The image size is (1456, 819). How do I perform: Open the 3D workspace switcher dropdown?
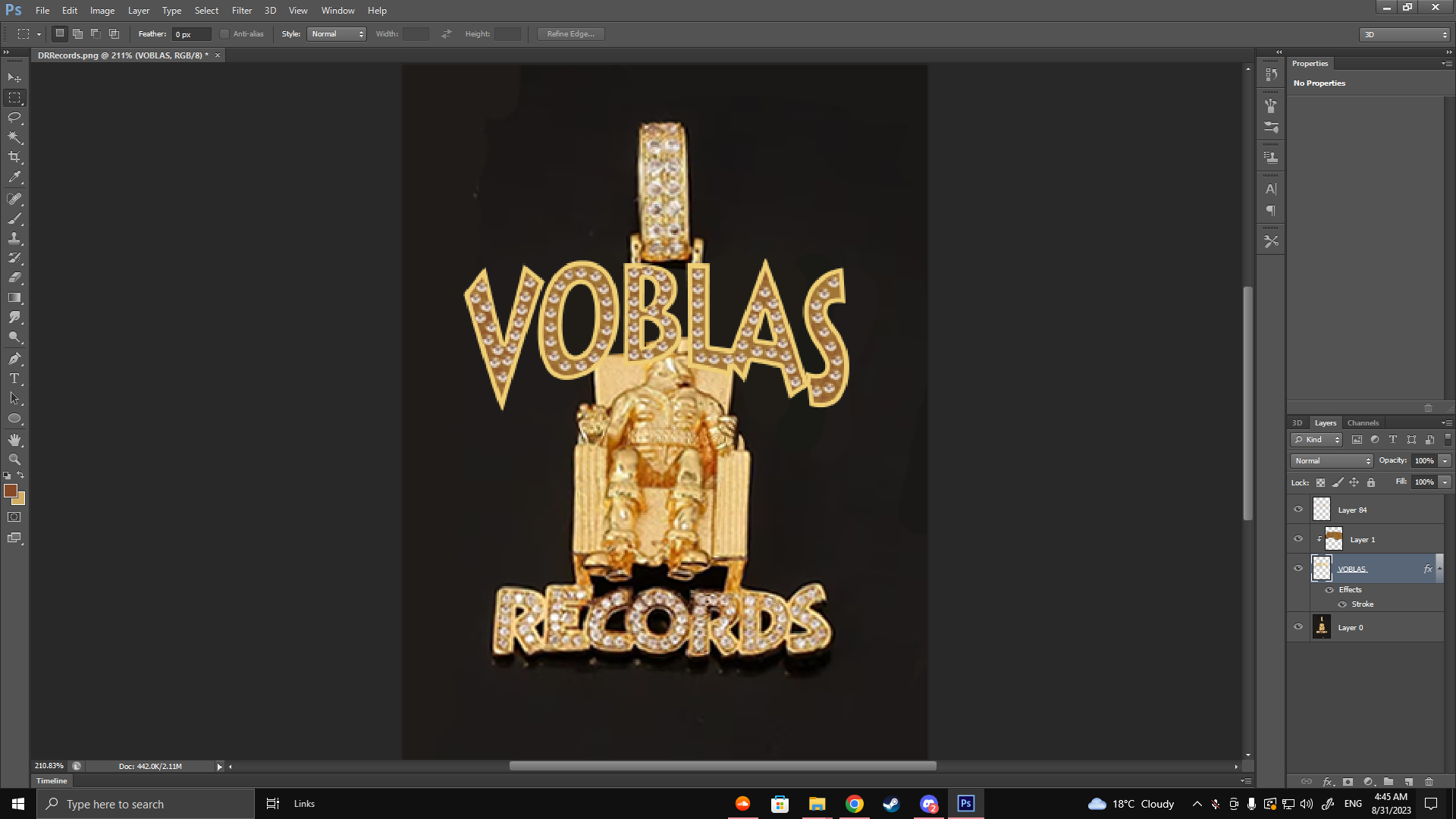1404,35
